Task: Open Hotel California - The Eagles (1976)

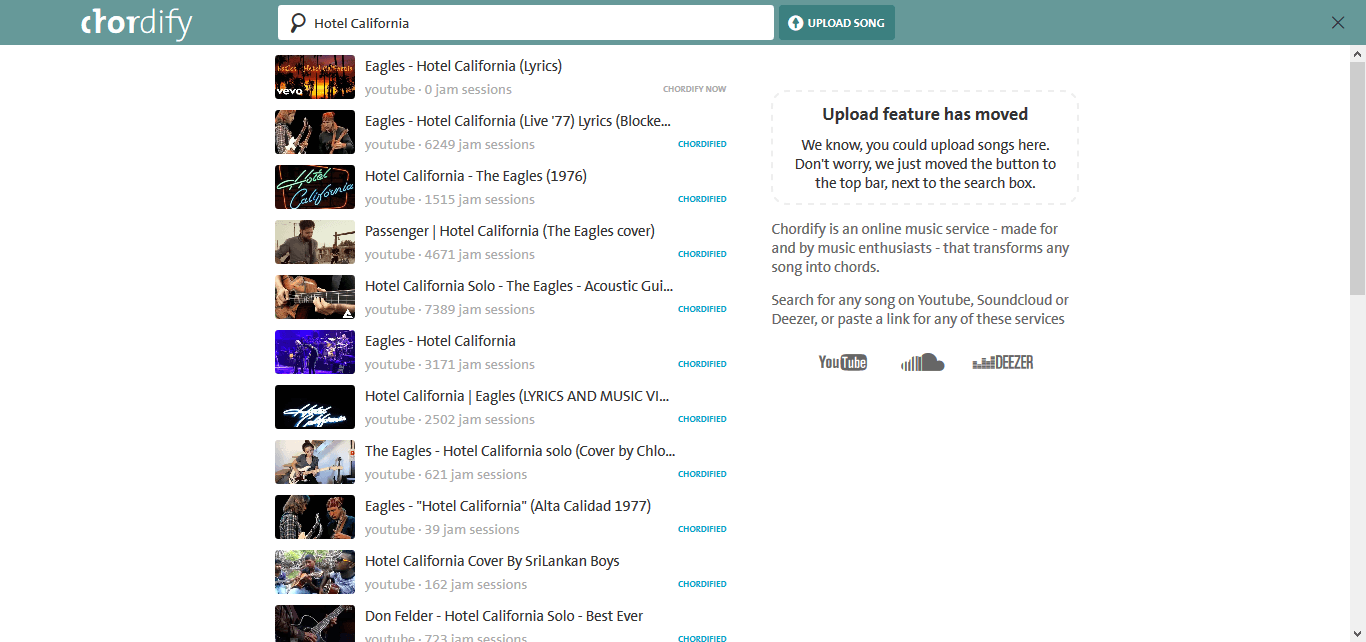Action: (x=476, y=176)
